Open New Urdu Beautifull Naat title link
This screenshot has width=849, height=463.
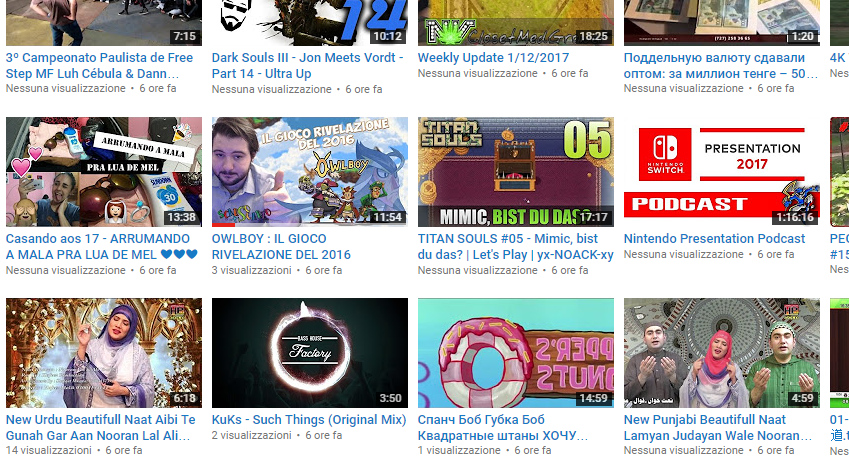click(100, 427)
